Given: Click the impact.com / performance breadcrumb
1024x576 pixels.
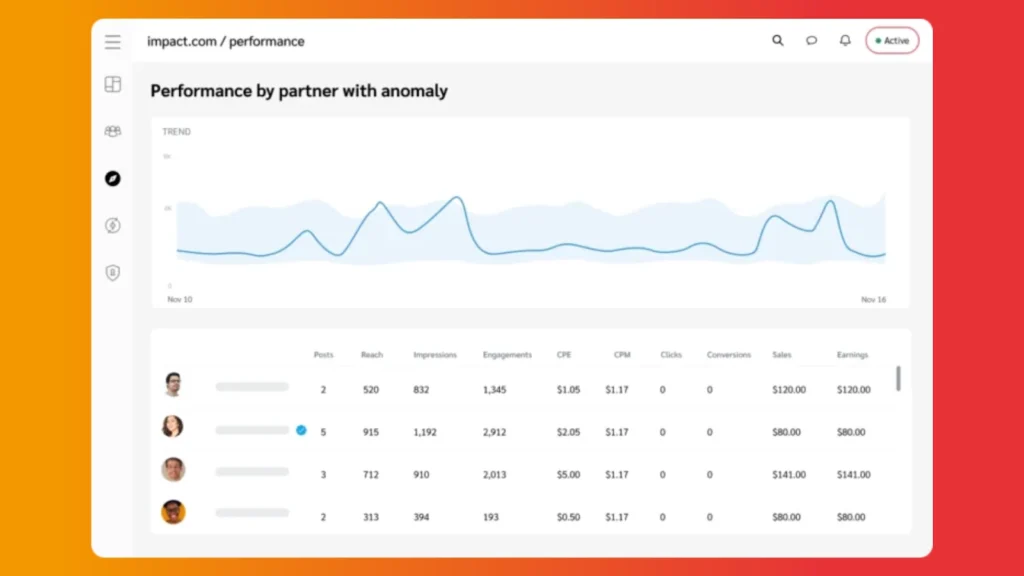Looking at the screenshot, I should point(226,42).
